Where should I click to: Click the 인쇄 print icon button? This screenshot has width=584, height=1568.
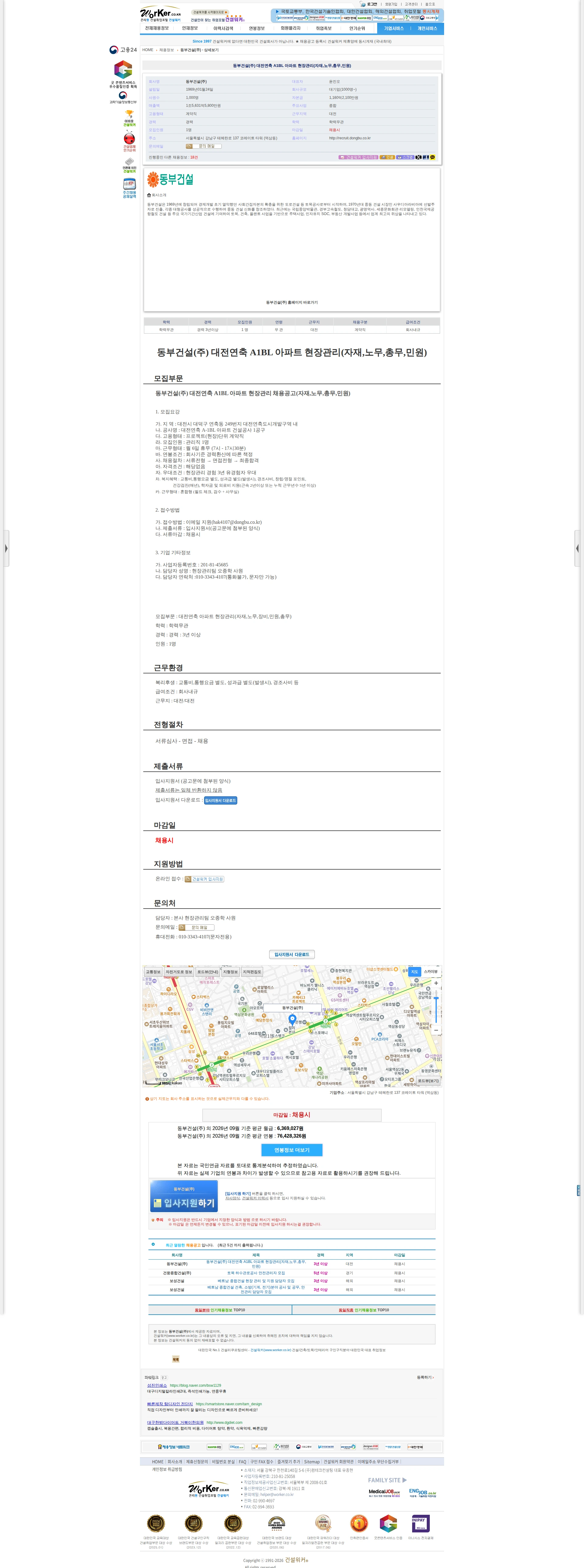pyautogui.click(x=387, y=157)
